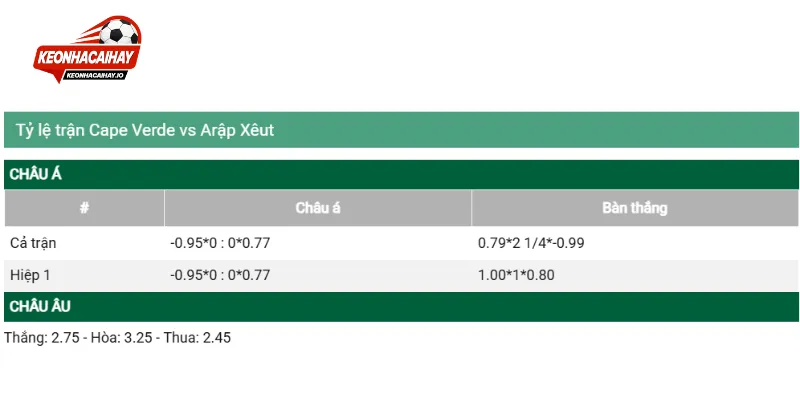This screenshot has width=800, height=400.
Task: Select the Cả trận row label
Action: point(33,243)
